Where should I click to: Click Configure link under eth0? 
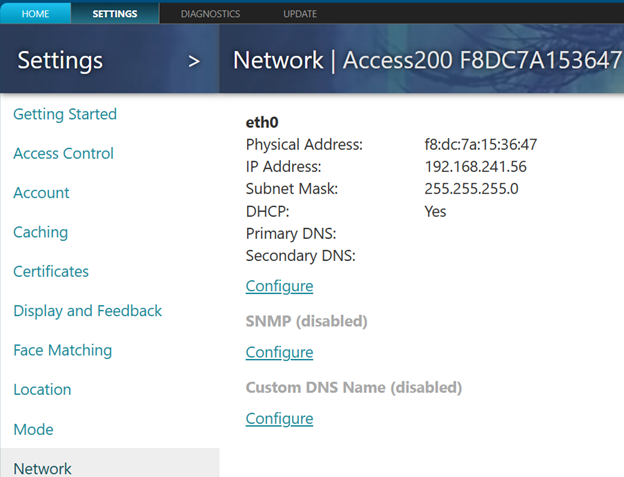tap(279, 286)
